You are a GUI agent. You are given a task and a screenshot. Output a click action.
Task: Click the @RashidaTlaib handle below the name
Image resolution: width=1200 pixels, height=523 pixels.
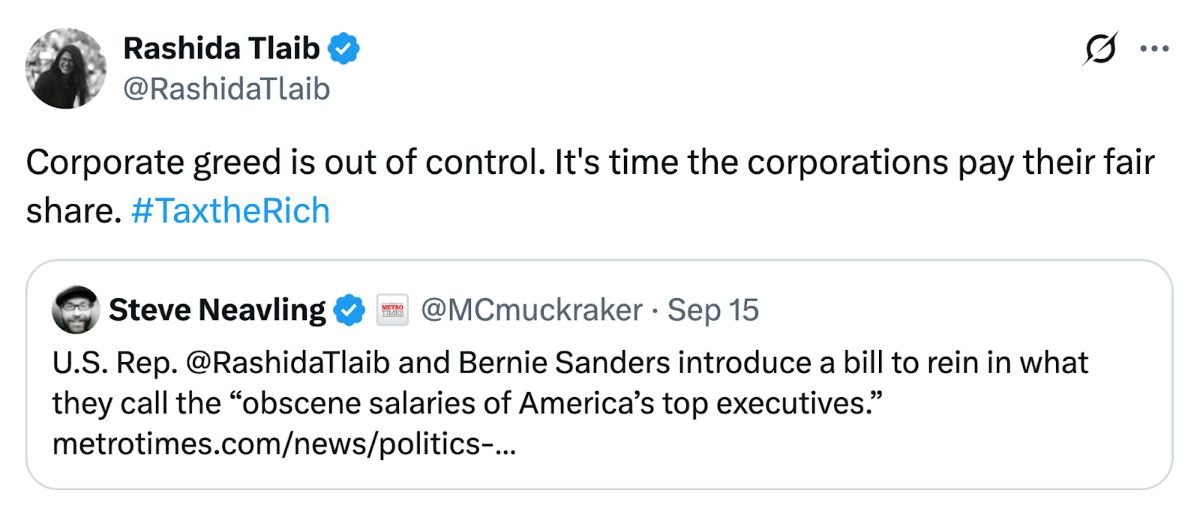pyautogui.click(x=225, y=90)
